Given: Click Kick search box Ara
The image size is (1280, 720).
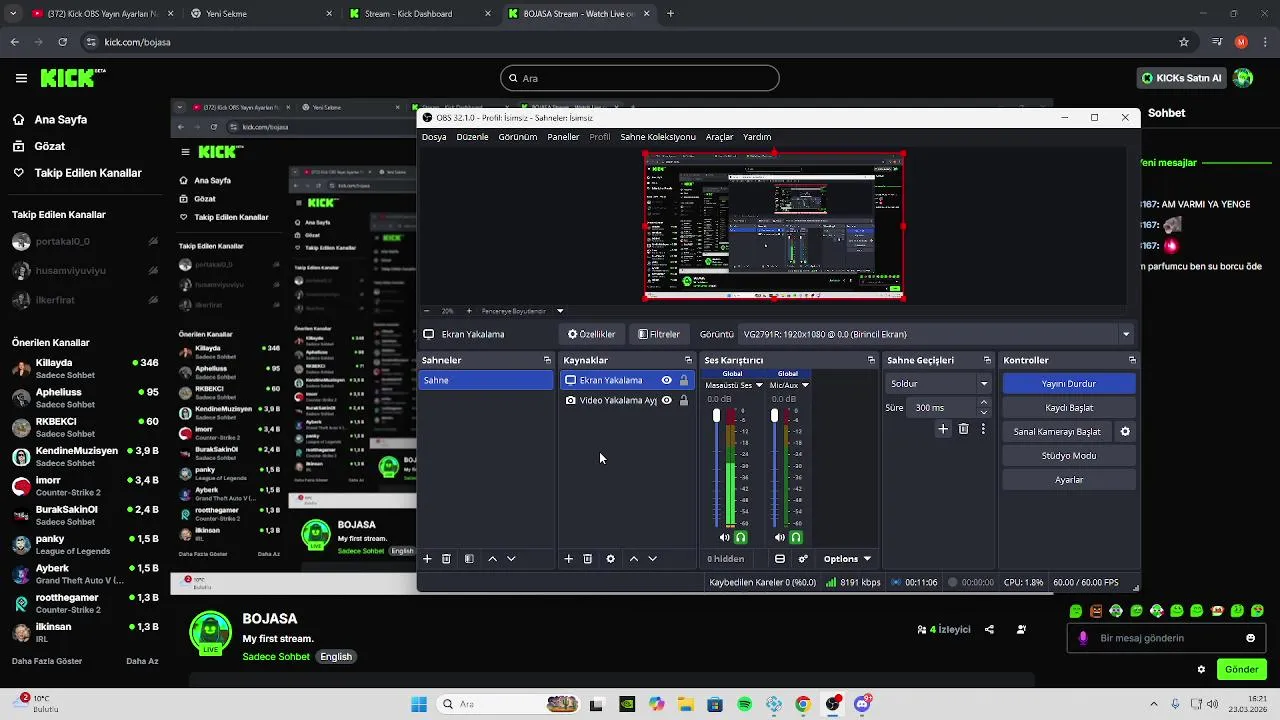Looking at the screenshot, I should click(x=640, y=78).
